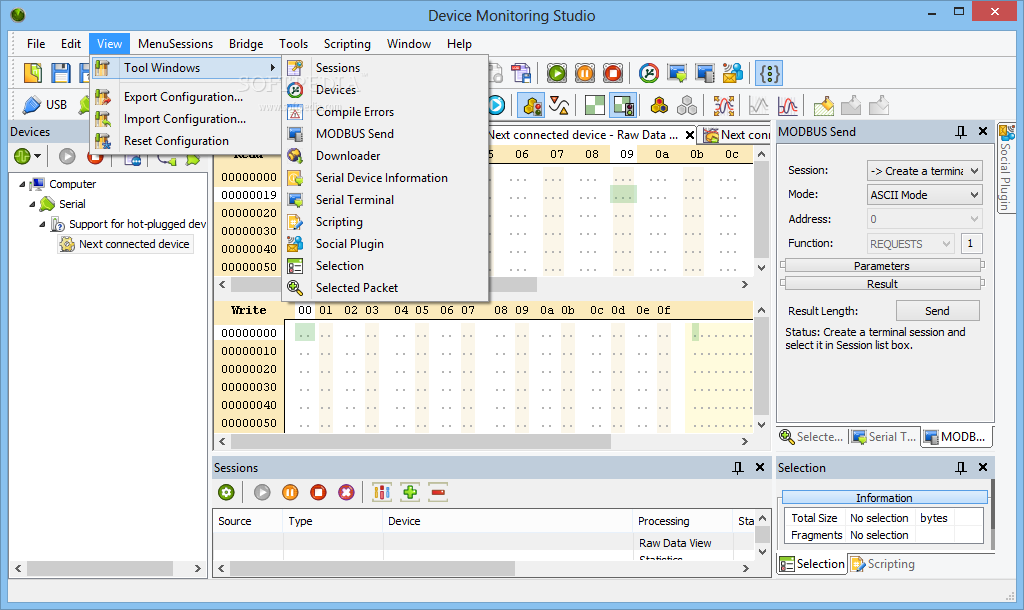Click the purple X delete icon in Sessions
1024x610 pixels.
pos(346,492)
